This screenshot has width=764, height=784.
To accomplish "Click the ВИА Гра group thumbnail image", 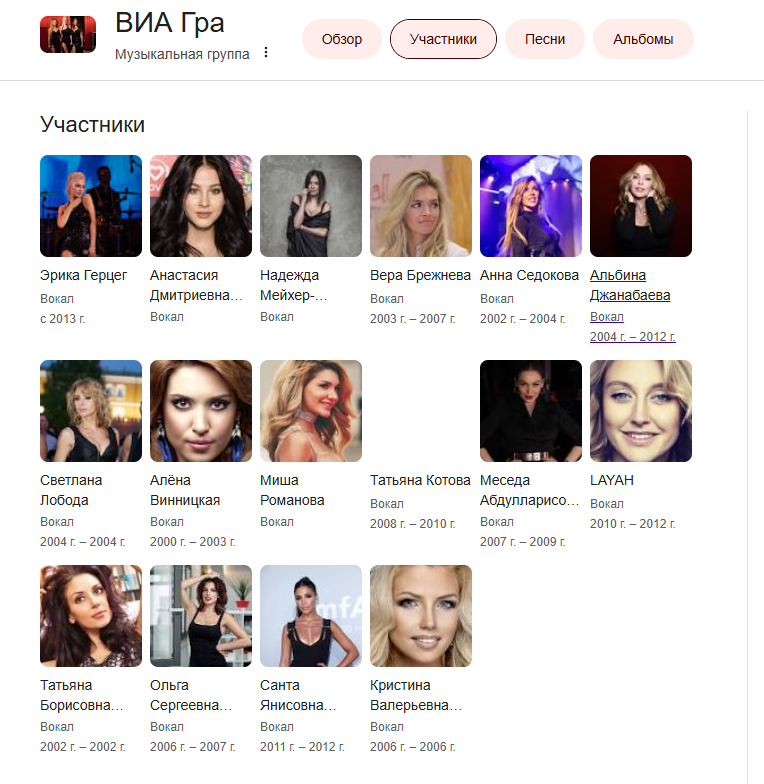I will pos(68,34).
